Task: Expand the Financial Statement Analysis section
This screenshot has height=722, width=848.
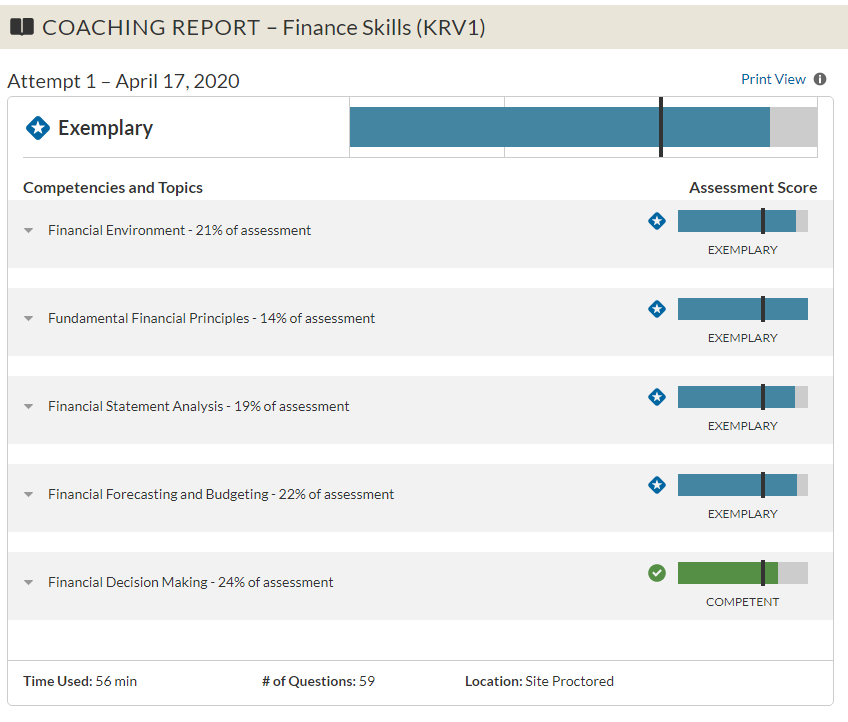Action: click(28, 405)
